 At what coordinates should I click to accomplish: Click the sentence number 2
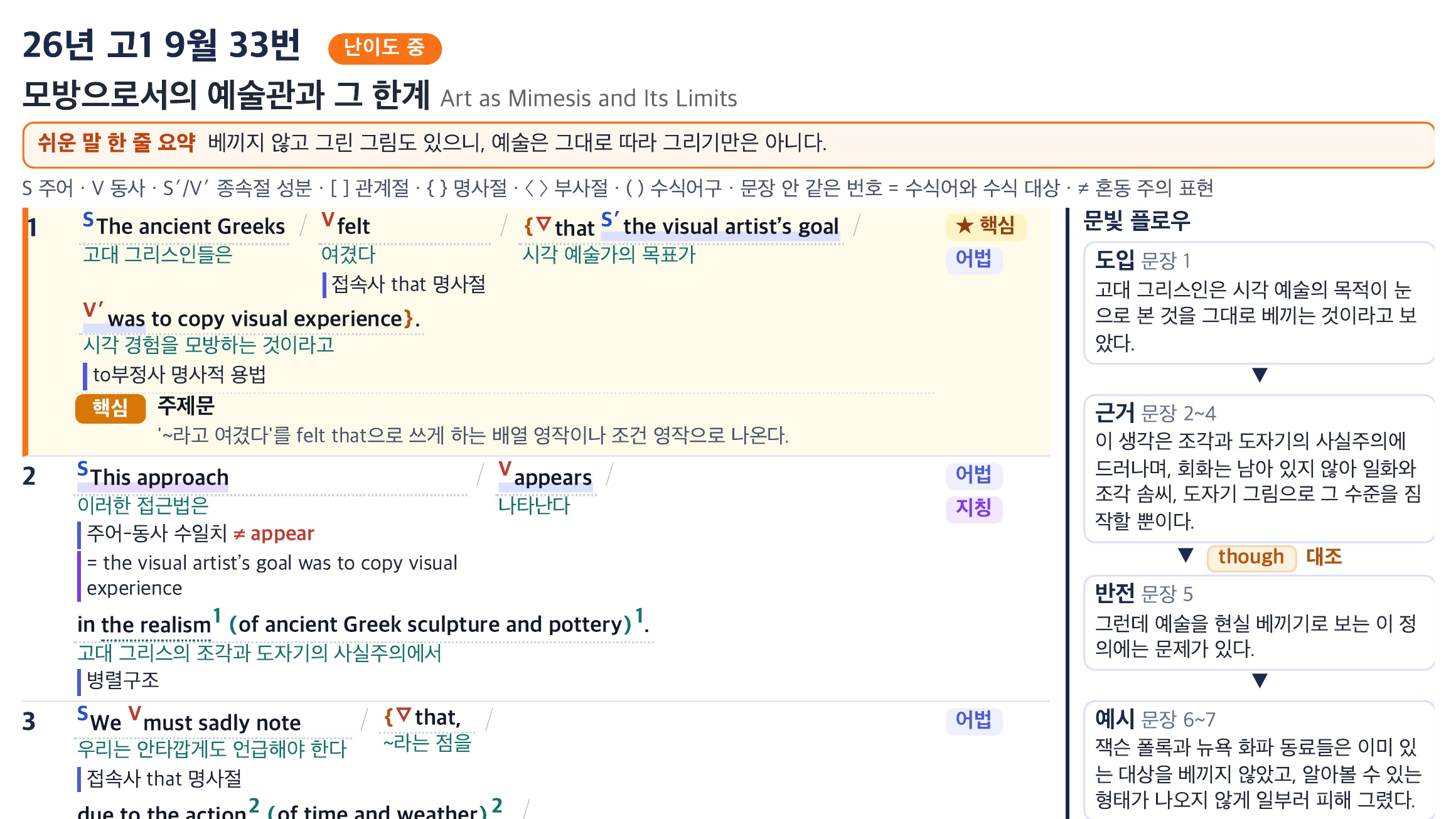[29, 476]
